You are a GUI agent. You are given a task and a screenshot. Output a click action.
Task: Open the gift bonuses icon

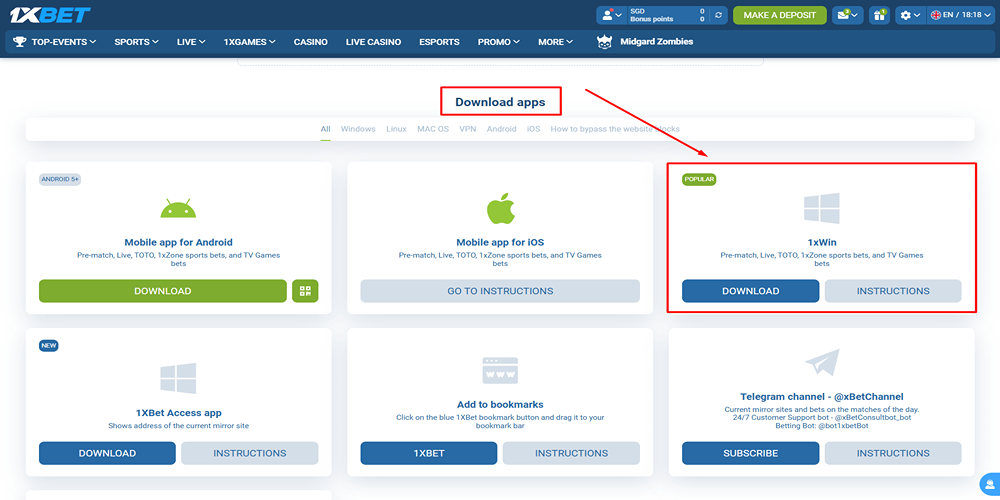[x=879, y=15]
